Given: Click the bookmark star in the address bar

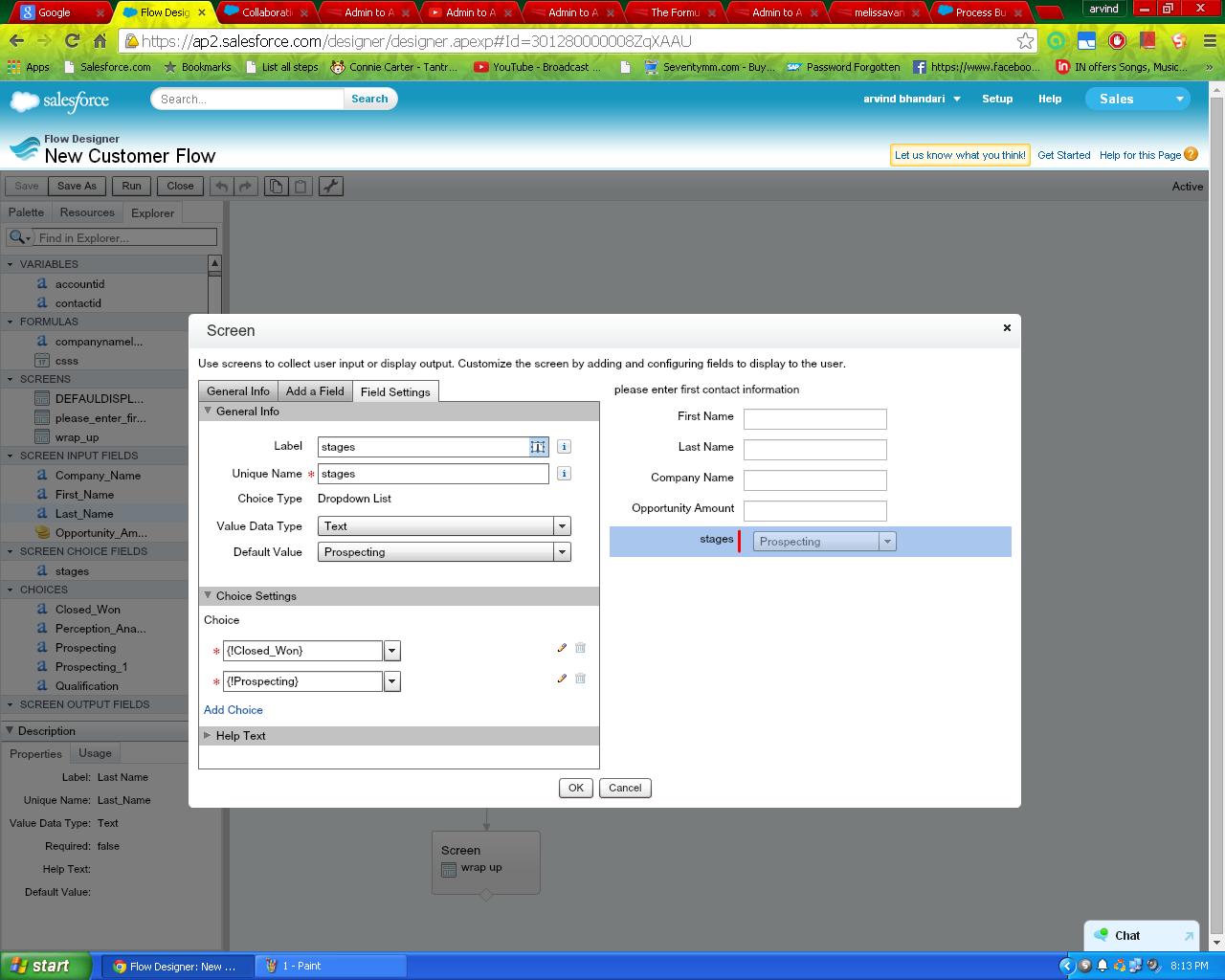Looking at the screenshot, I should tap(1025, 41).
